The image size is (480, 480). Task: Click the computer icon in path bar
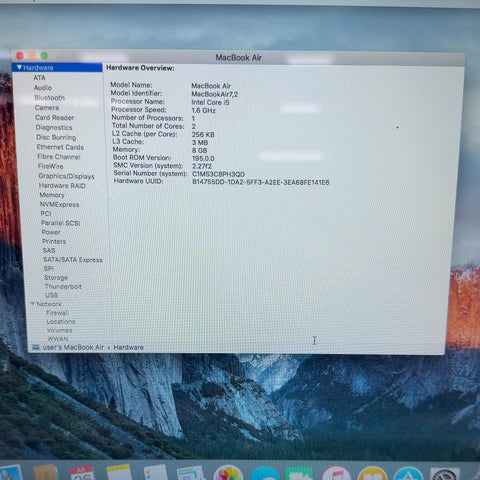[36, 347]
